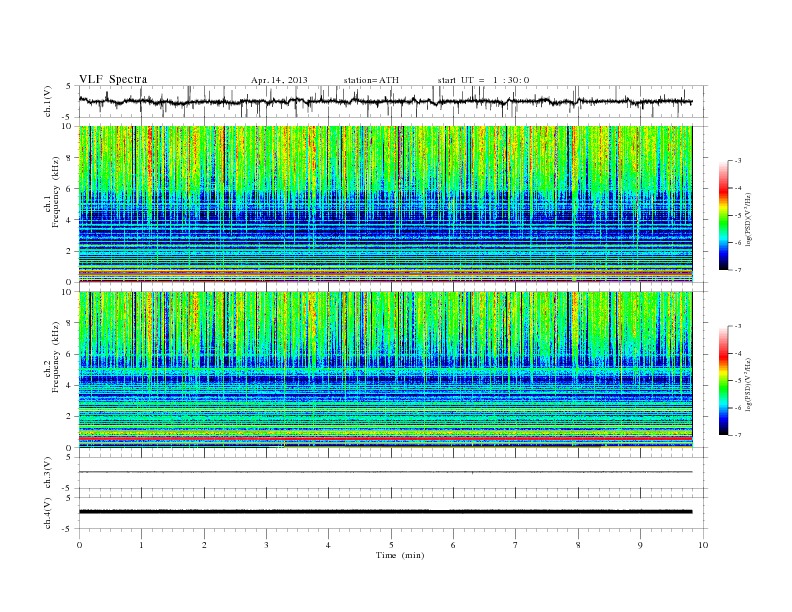Click time axis tick label '5'

pos(391,545)
